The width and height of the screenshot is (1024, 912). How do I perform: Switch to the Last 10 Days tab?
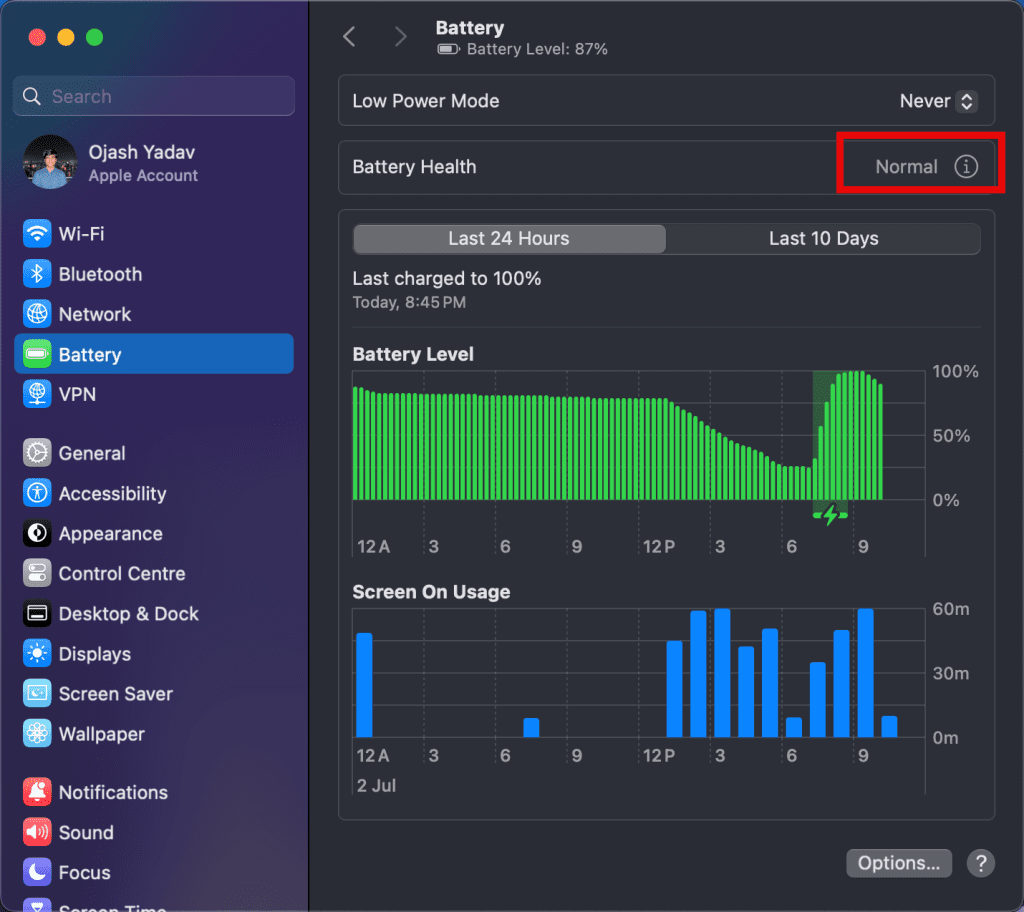pyautogui.click(x=823, y=239)
